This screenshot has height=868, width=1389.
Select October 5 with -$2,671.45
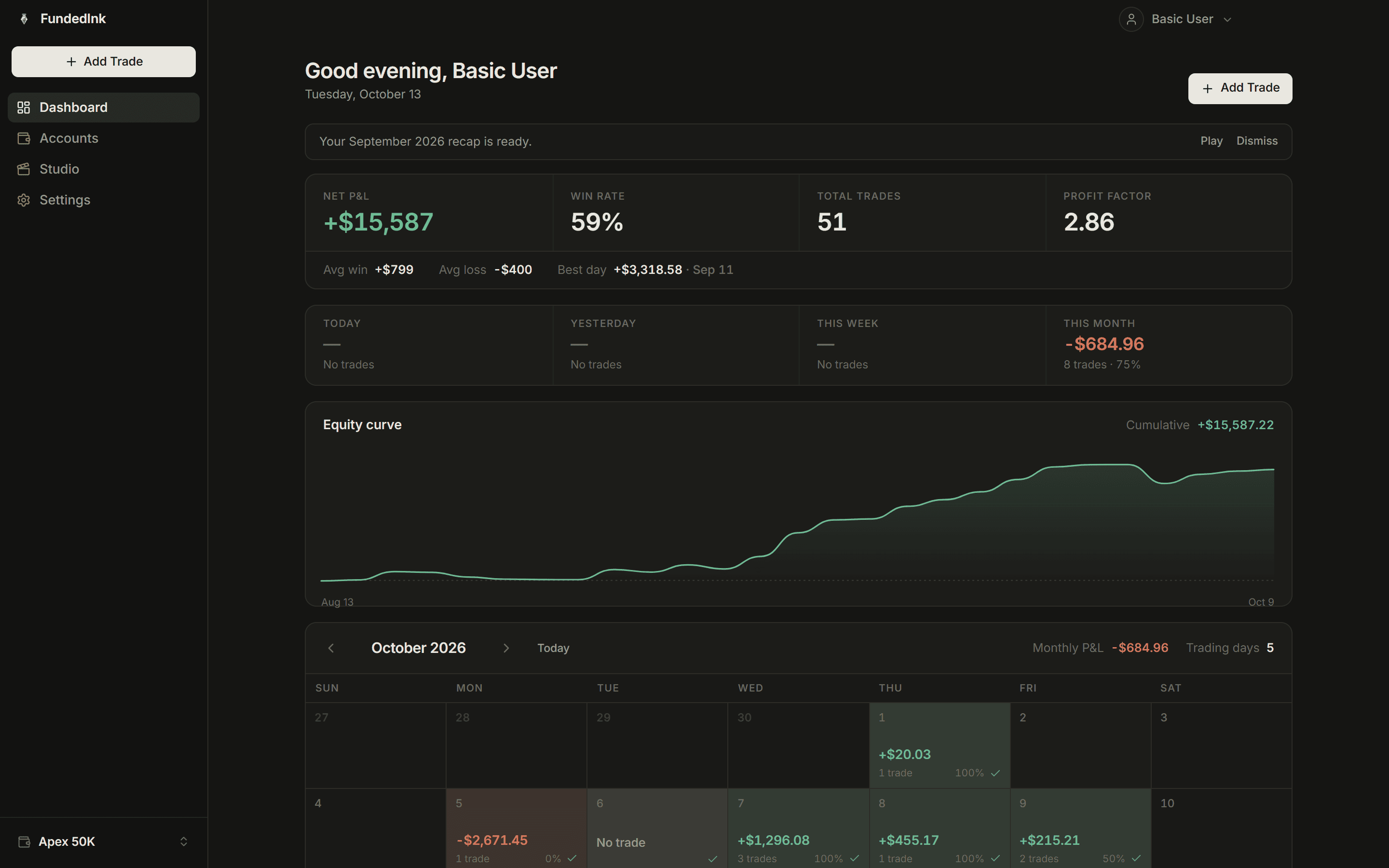click(x=517, y=828)
